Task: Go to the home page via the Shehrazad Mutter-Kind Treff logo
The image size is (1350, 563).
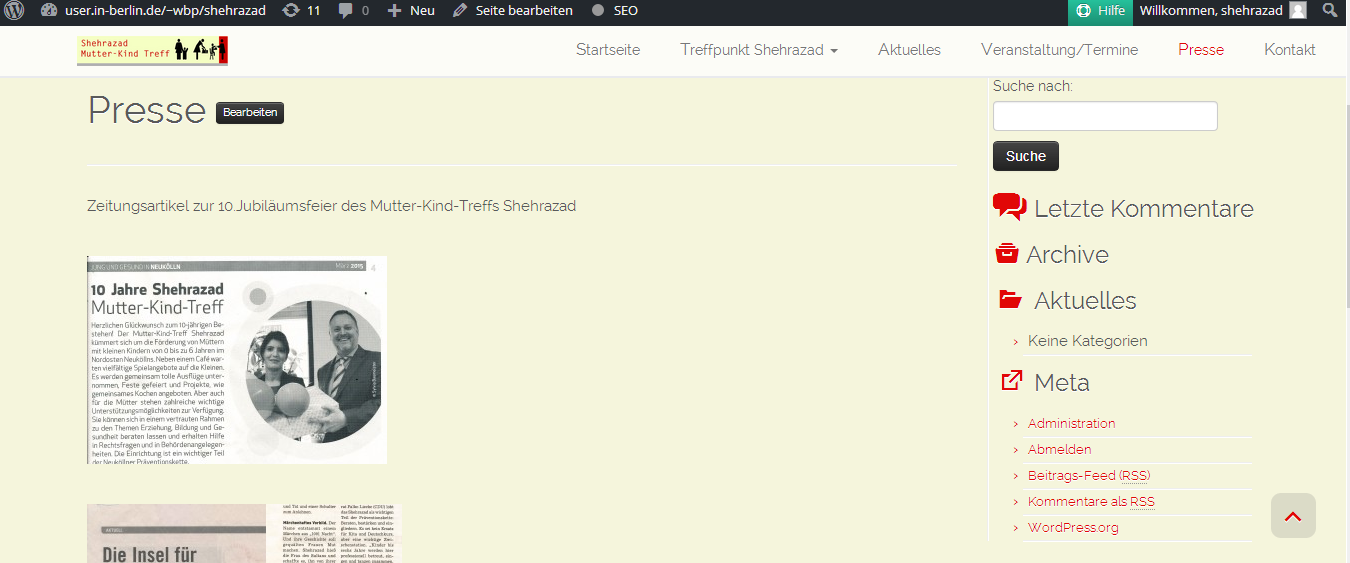Action: 152,50
